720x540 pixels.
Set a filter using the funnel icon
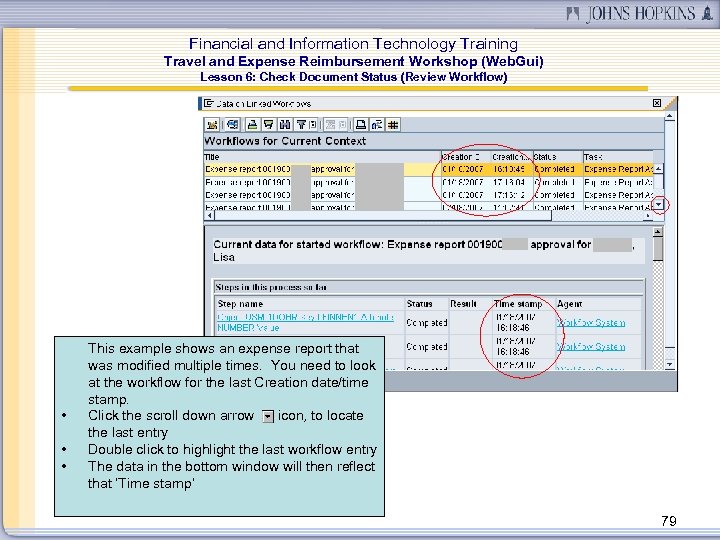(301, 124)
